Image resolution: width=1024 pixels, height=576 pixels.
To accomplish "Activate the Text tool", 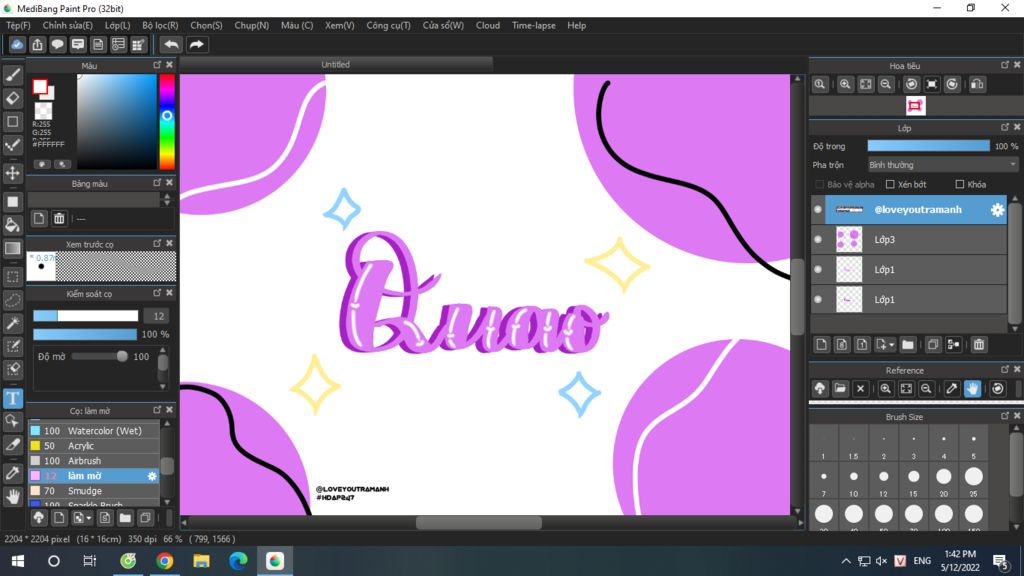I will click(12, 398).
